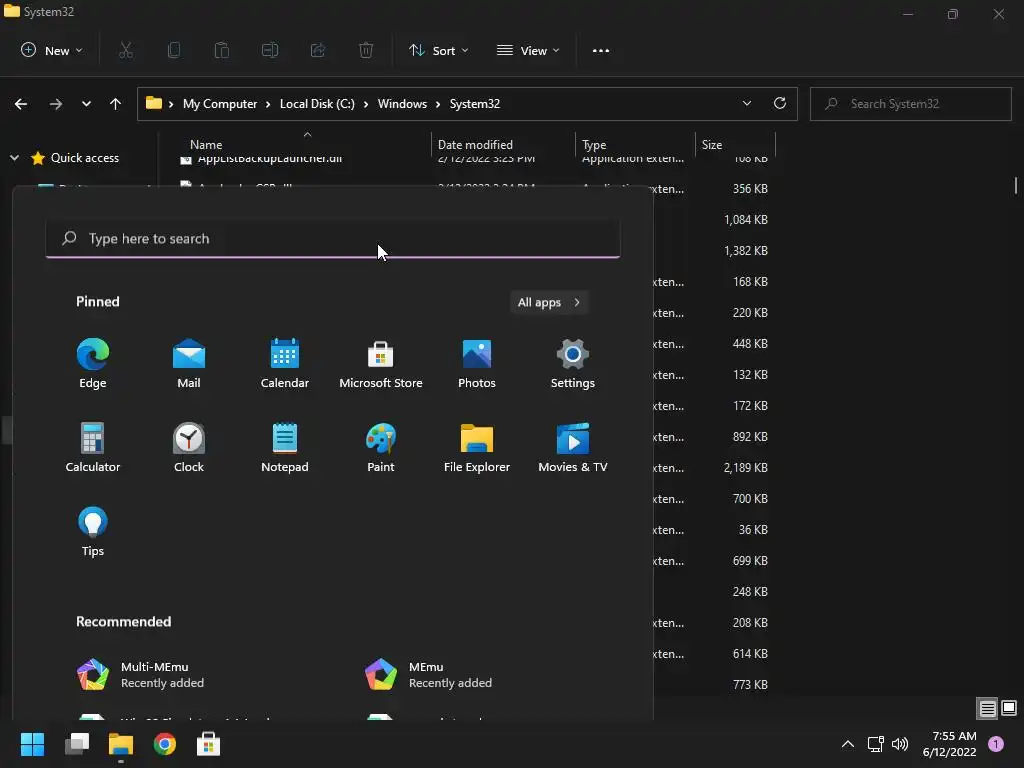The width and height of the screenshot is (1024, 768).
Task: Open the network status tray icon
Action: click(875, 744)
